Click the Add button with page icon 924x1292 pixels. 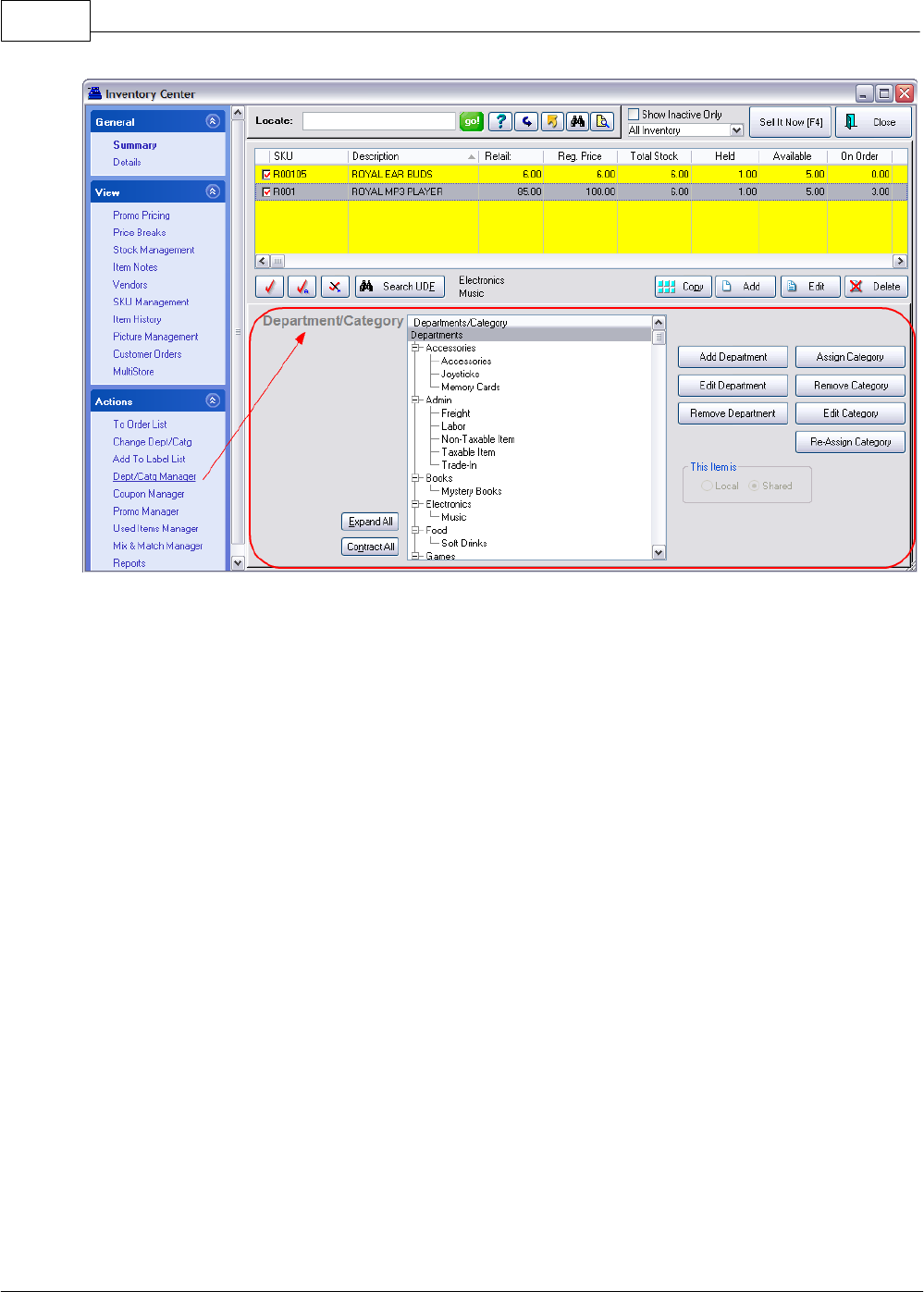pos(745,287)
